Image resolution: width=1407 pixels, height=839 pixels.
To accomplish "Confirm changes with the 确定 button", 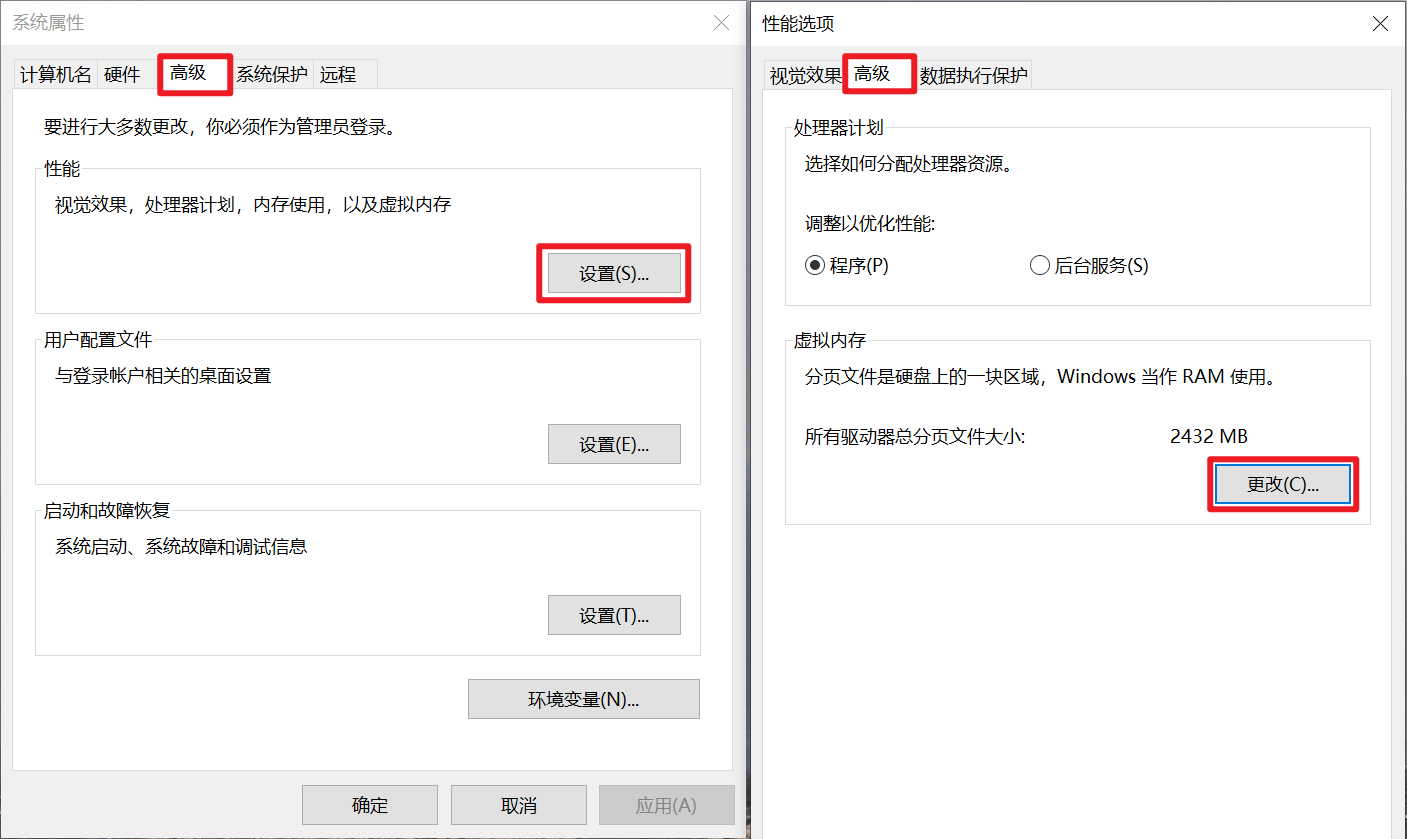I will point(370,805).
